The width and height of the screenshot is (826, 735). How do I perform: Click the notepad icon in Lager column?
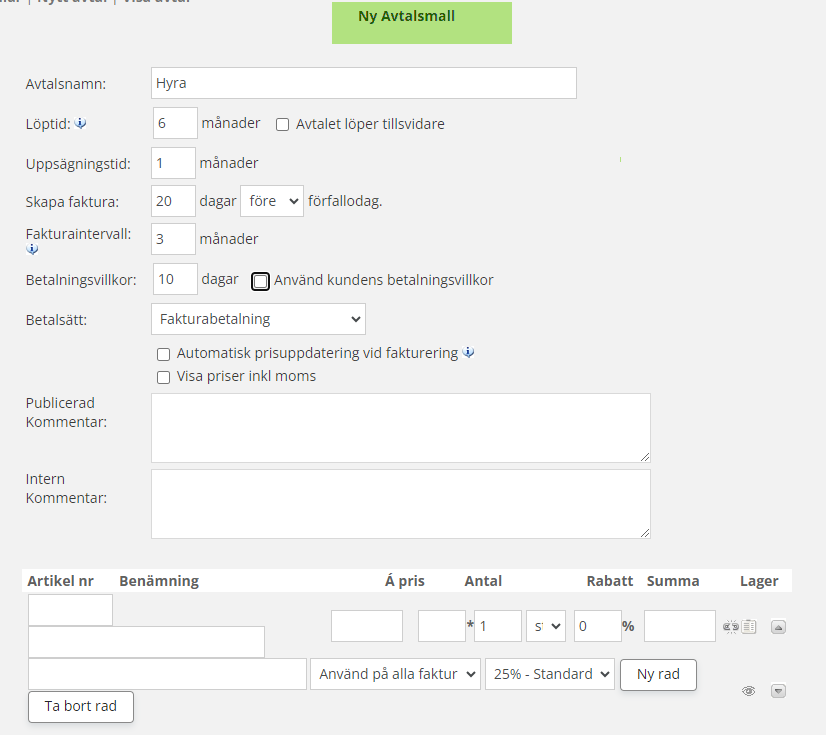[749, 627]
